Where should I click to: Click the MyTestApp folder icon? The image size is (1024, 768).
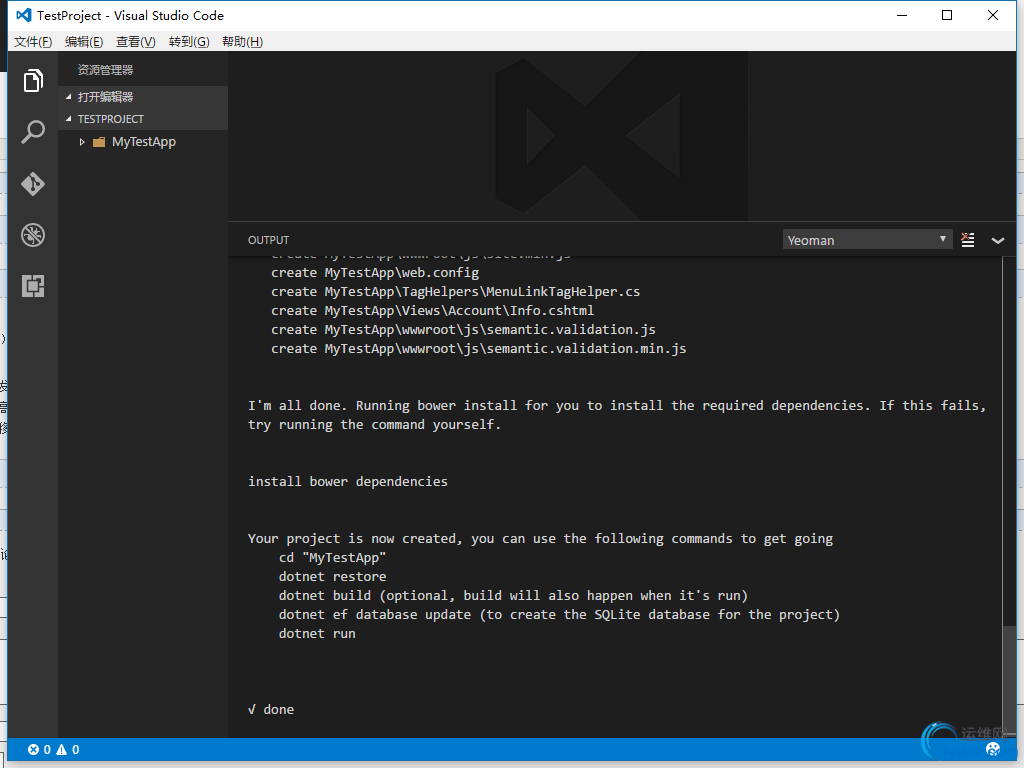click(x=99, y=142)
